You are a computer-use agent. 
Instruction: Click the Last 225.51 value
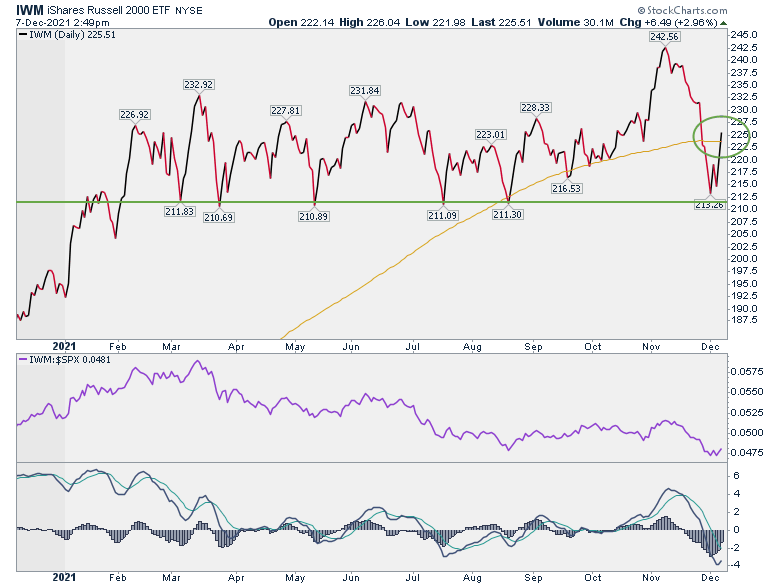click(501, 22)
